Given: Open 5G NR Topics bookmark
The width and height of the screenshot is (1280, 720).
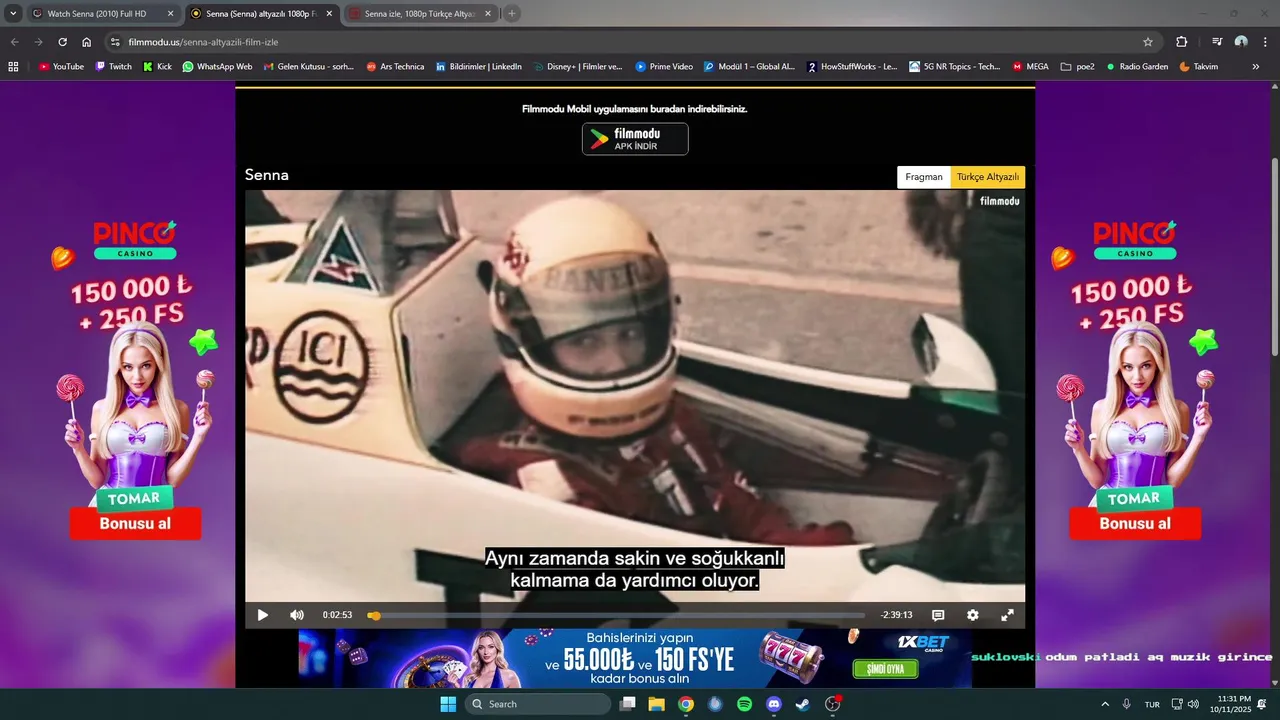Looking at the screenshot, I should (x=954, y=67).
